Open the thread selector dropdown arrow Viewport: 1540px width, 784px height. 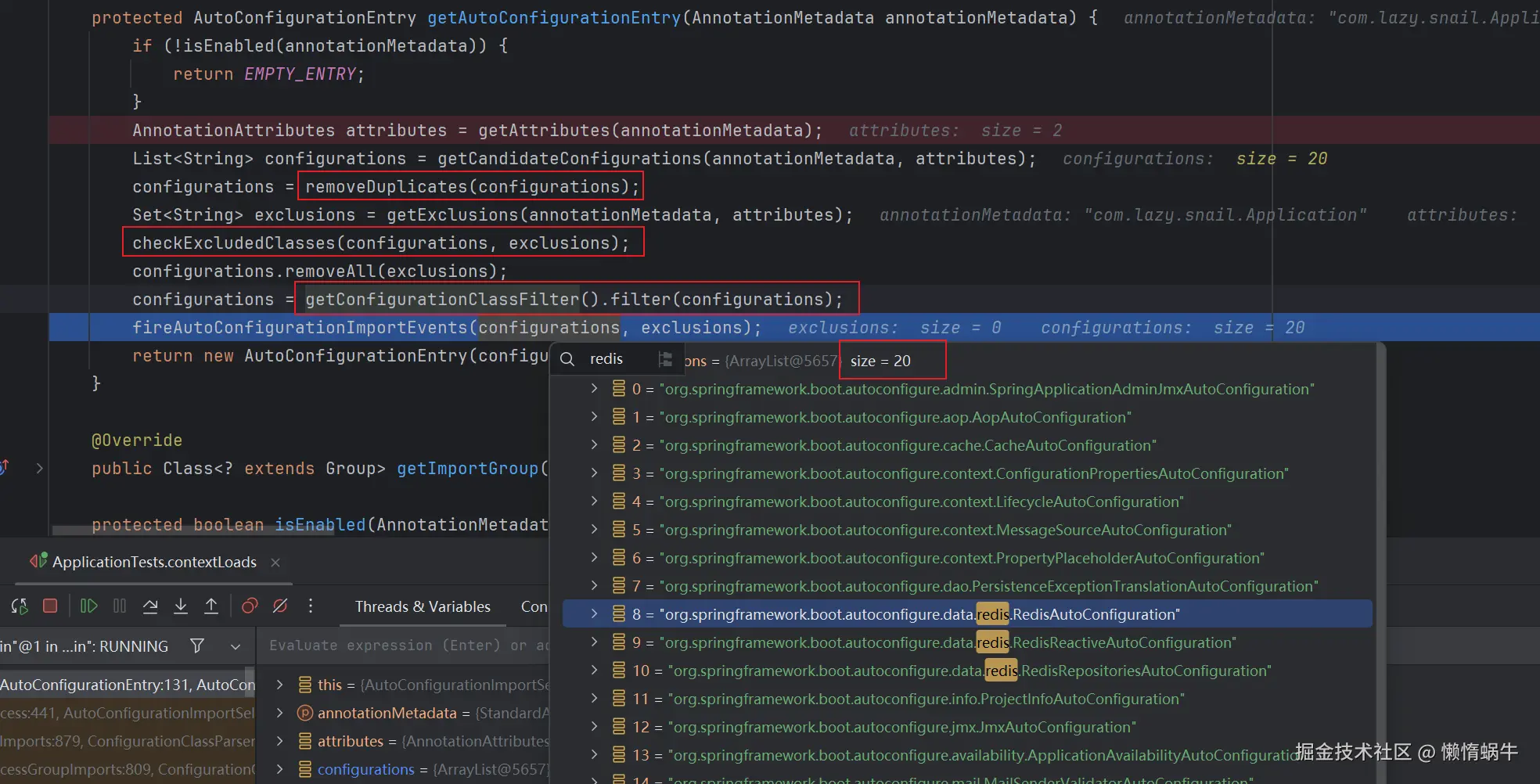(236, 646)
